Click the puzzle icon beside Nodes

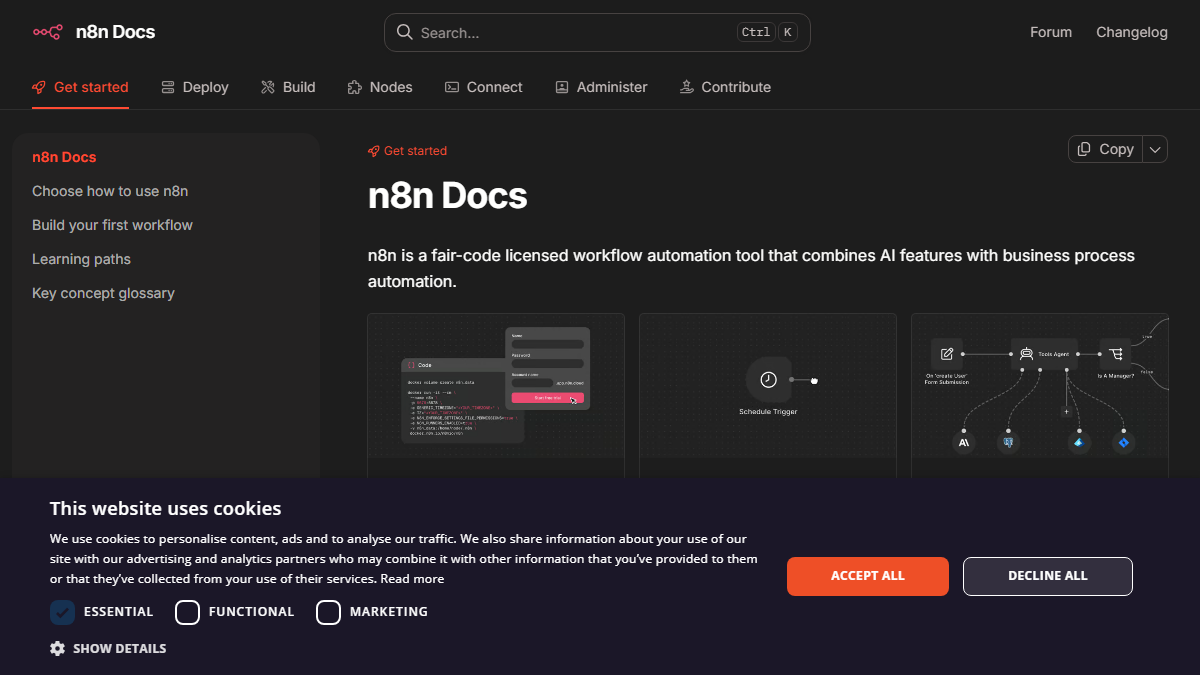(354, 87)
